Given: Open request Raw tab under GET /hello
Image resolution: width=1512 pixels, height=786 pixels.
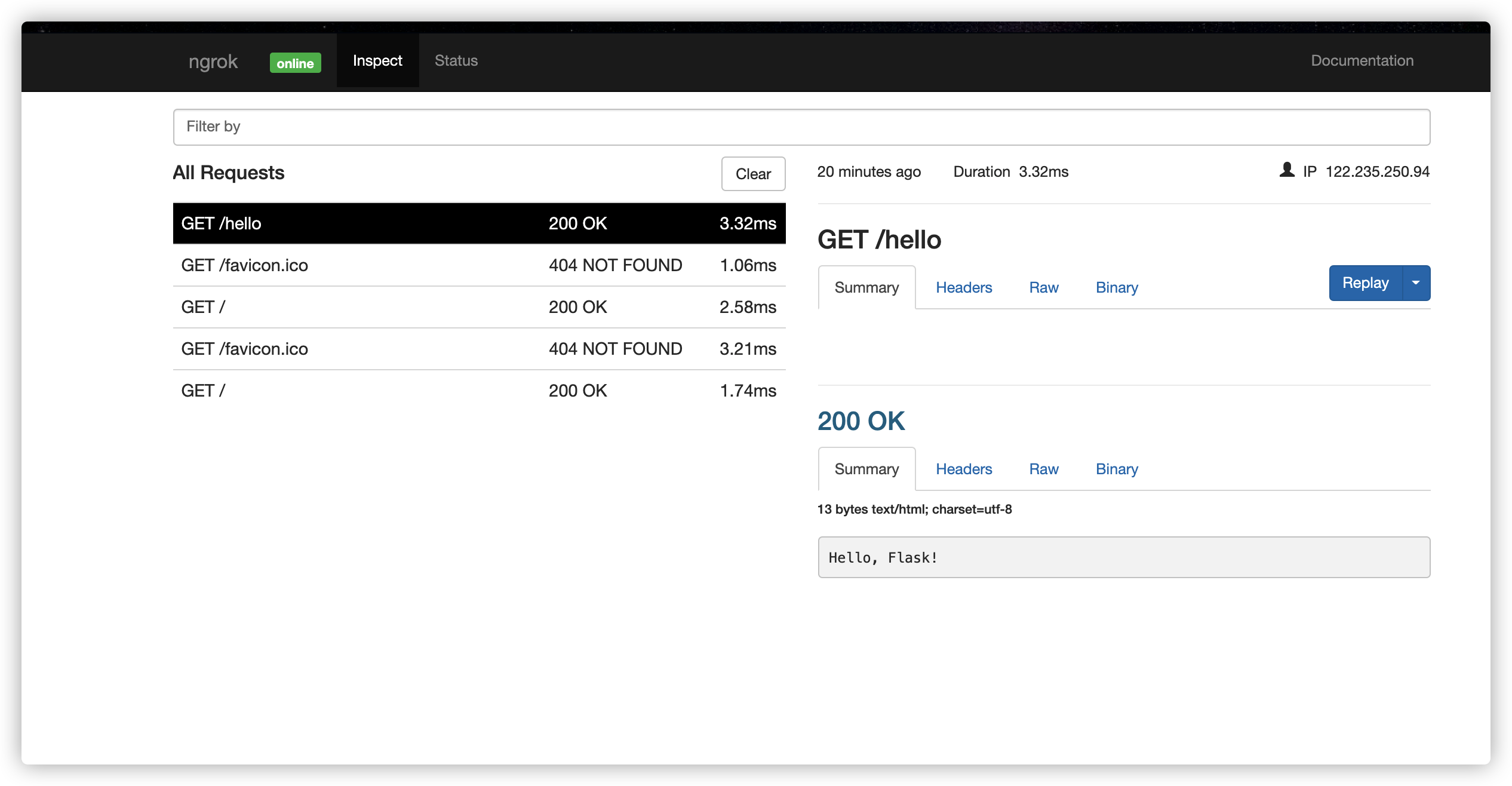Looking at the screenshot, I should pyautogui.click(x=1044, y=288).
